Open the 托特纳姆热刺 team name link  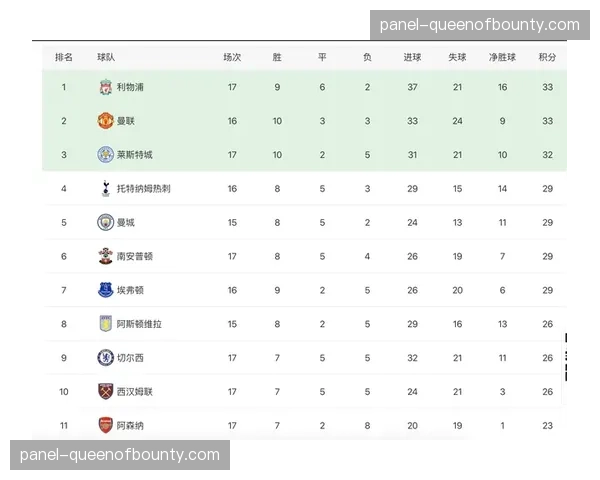(x=143, y=188)
